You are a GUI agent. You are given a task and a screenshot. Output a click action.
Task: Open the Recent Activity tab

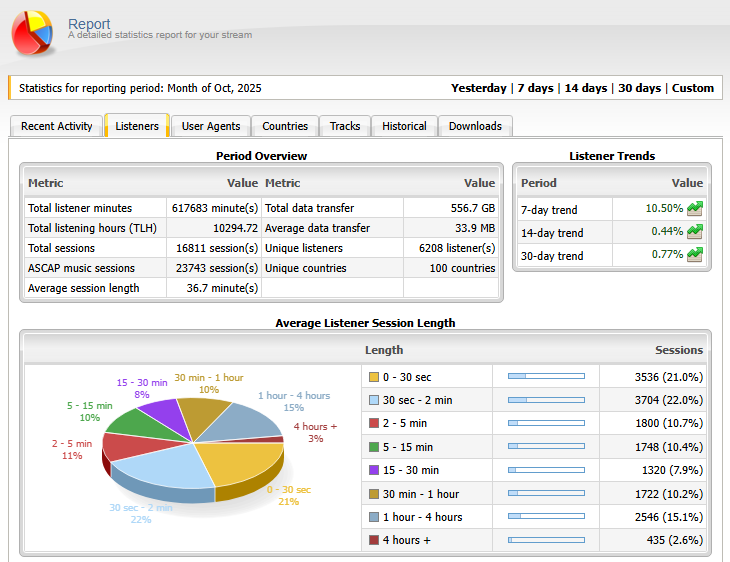coord(57,126)
